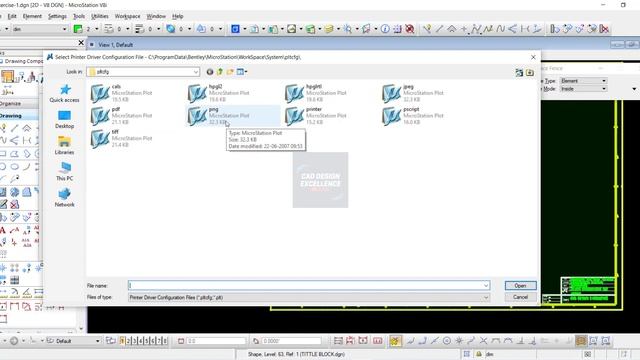Select the jpeg plot driver file
The width and height of the screenshot is (640, 360).
point(412,93)
